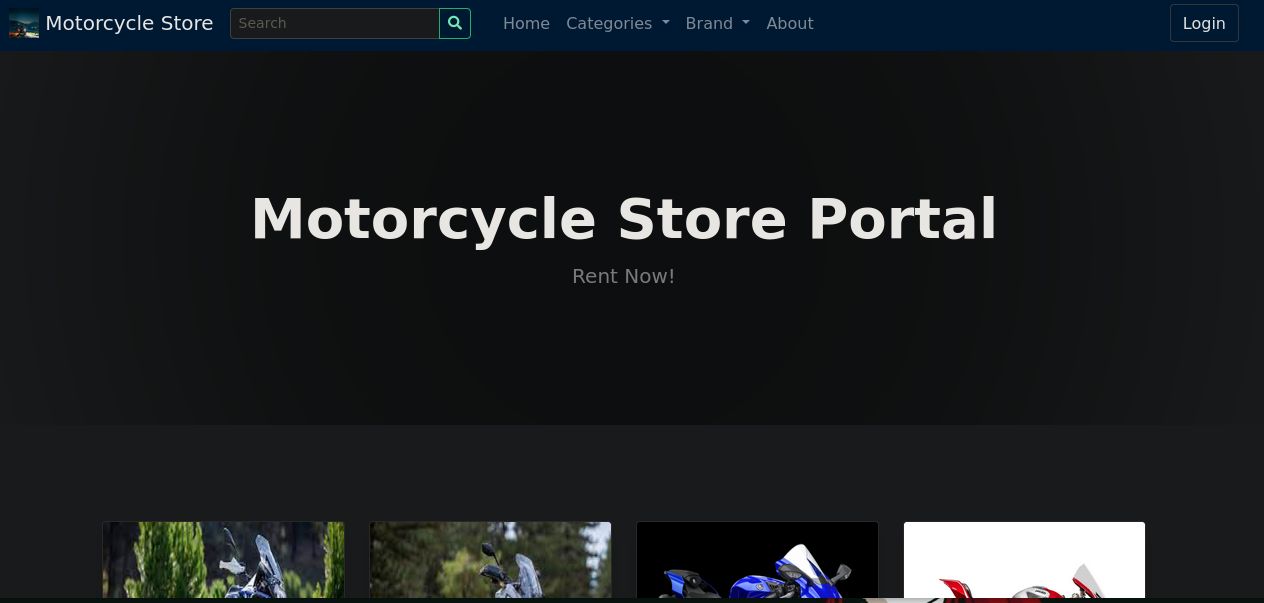Go to the Home page
Image resolution: width=1264 pixels, height=603 pixels.
(x=526, y=23)
